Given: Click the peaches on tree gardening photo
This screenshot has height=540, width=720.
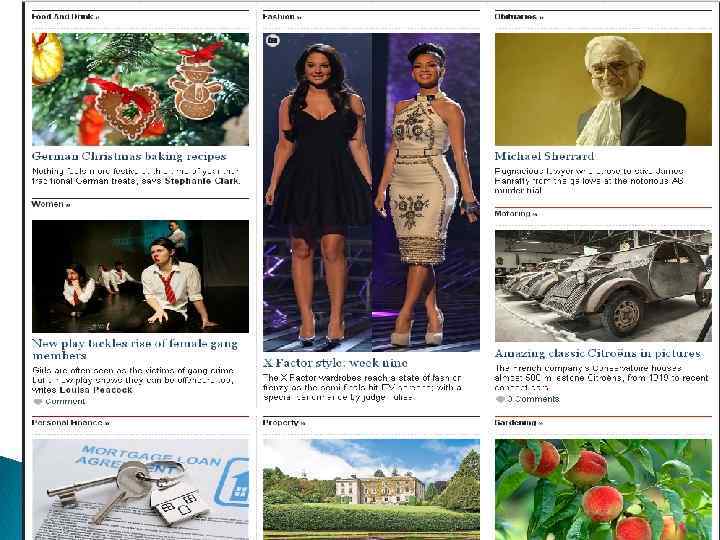Looking at the screenshot, I should [603, 489].
